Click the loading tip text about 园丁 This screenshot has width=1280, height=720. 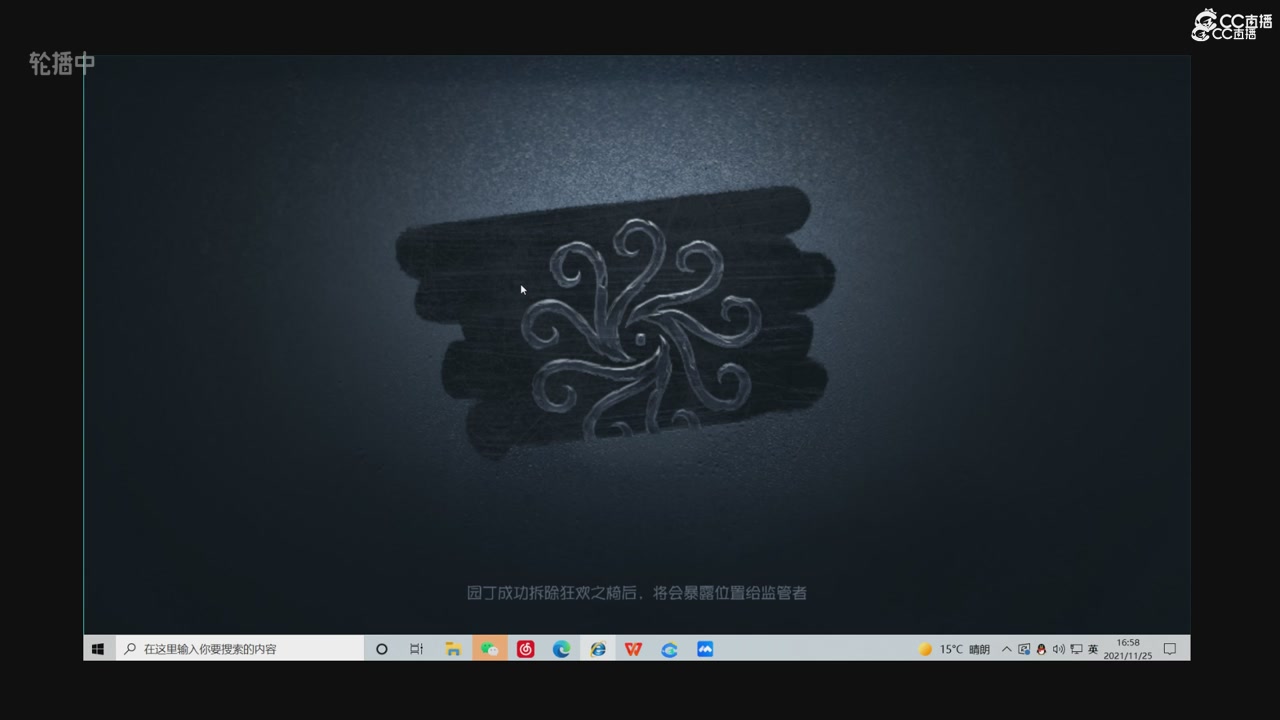coord(636,593)
